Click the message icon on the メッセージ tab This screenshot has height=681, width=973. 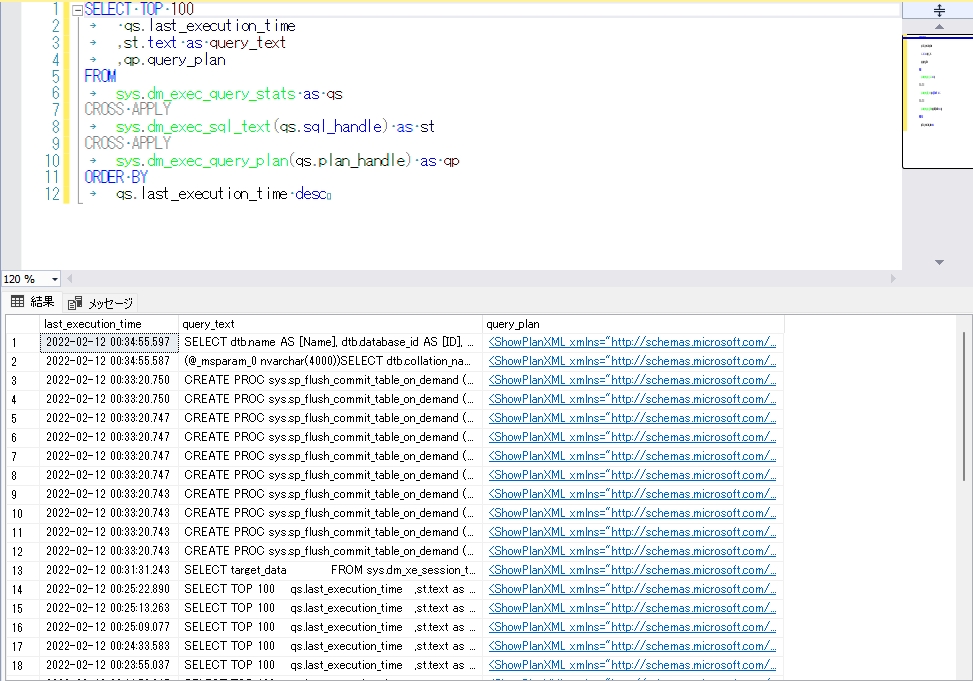coord(73,302)
